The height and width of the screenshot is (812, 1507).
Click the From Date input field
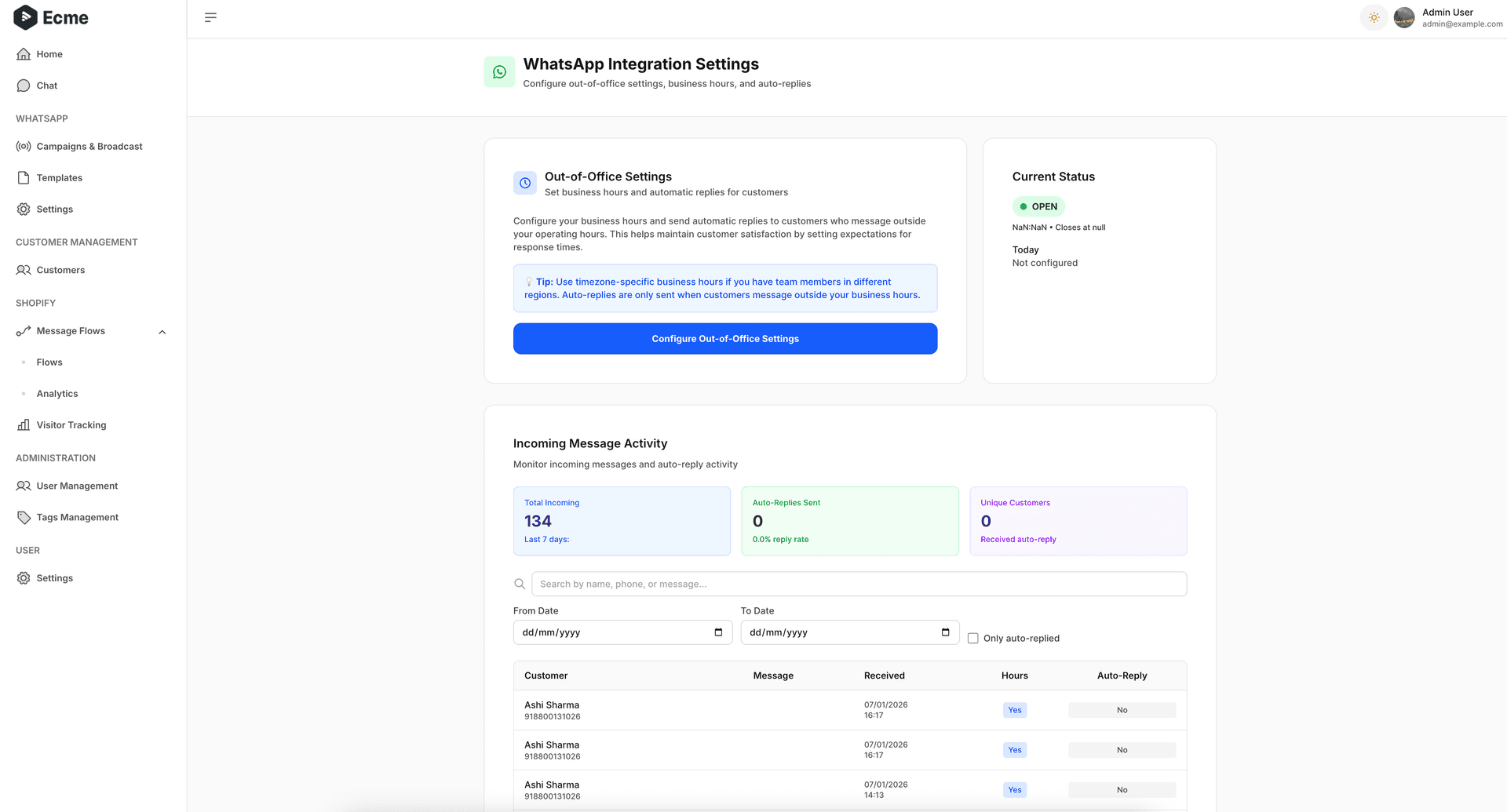point(612,632)
